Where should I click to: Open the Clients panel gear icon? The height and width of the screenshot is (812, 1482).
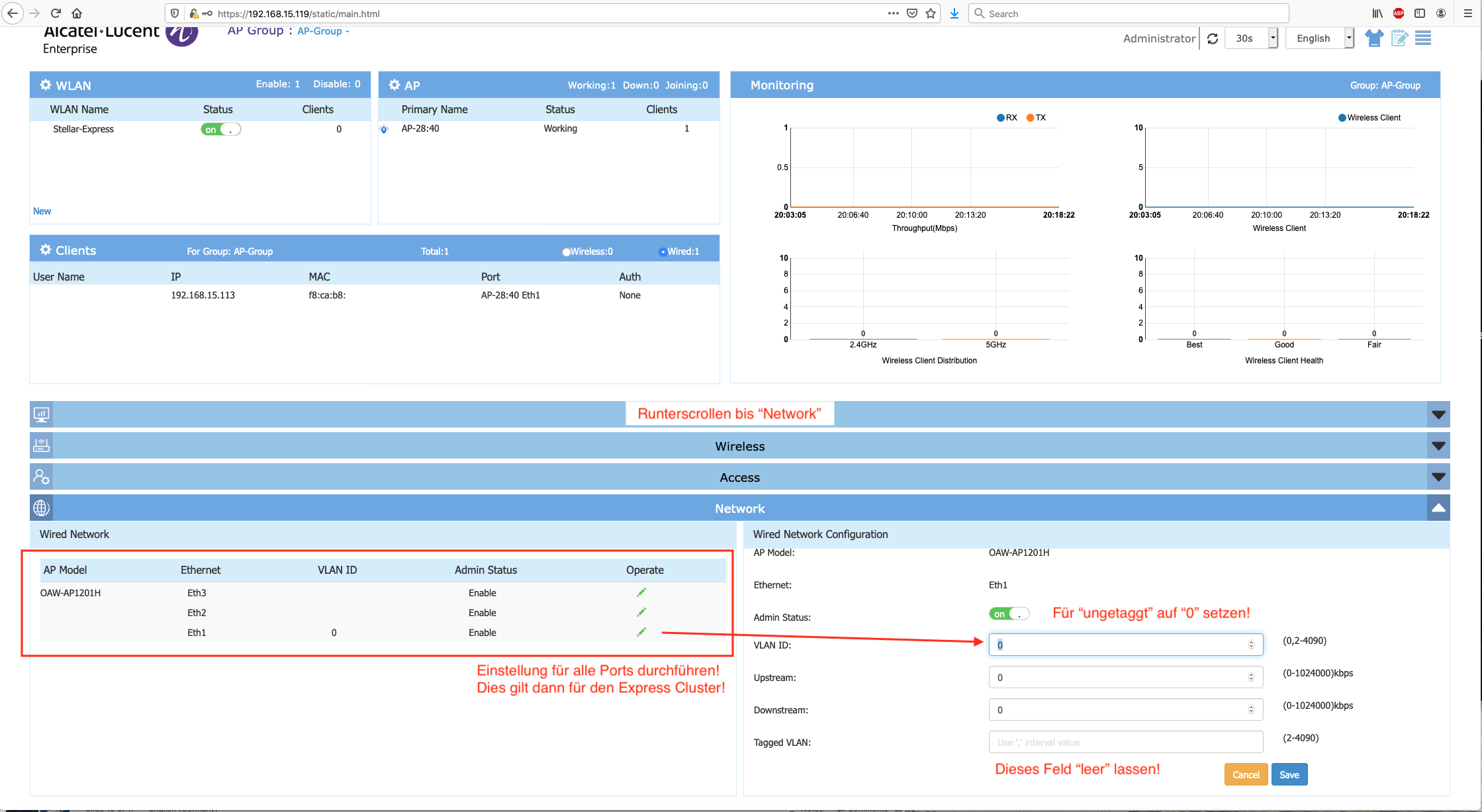tap(46, 249)
